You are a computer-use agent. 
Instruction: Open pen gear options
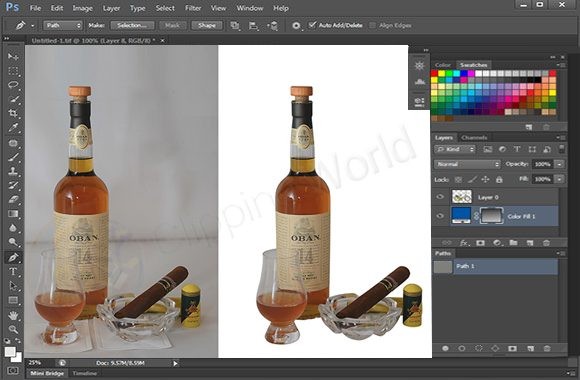296,26
